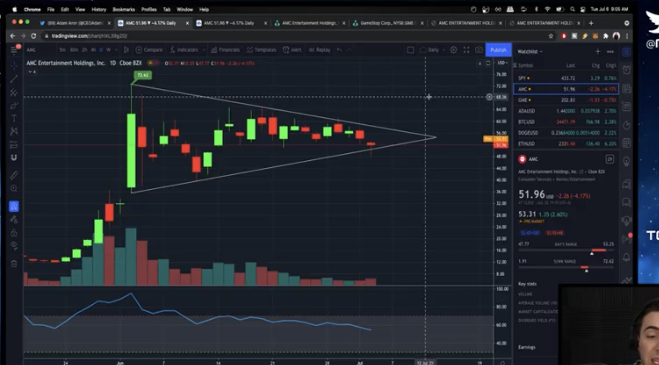Collapse the indicator legend arrow under title
The height and width of the screenshot is (365, 659).
coord(32,72)
